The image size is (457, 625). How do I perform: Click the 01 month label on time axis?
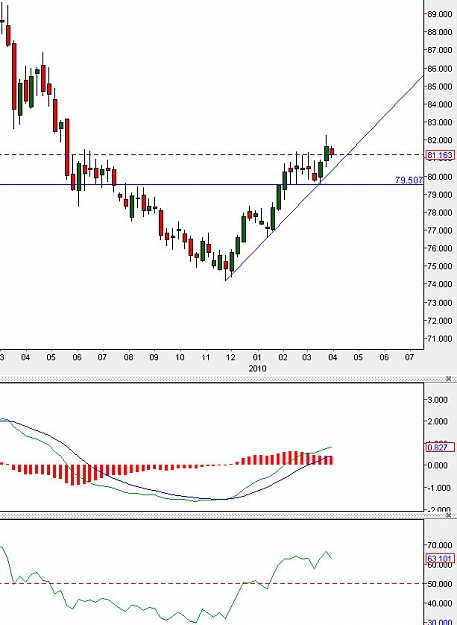point(257,357)
